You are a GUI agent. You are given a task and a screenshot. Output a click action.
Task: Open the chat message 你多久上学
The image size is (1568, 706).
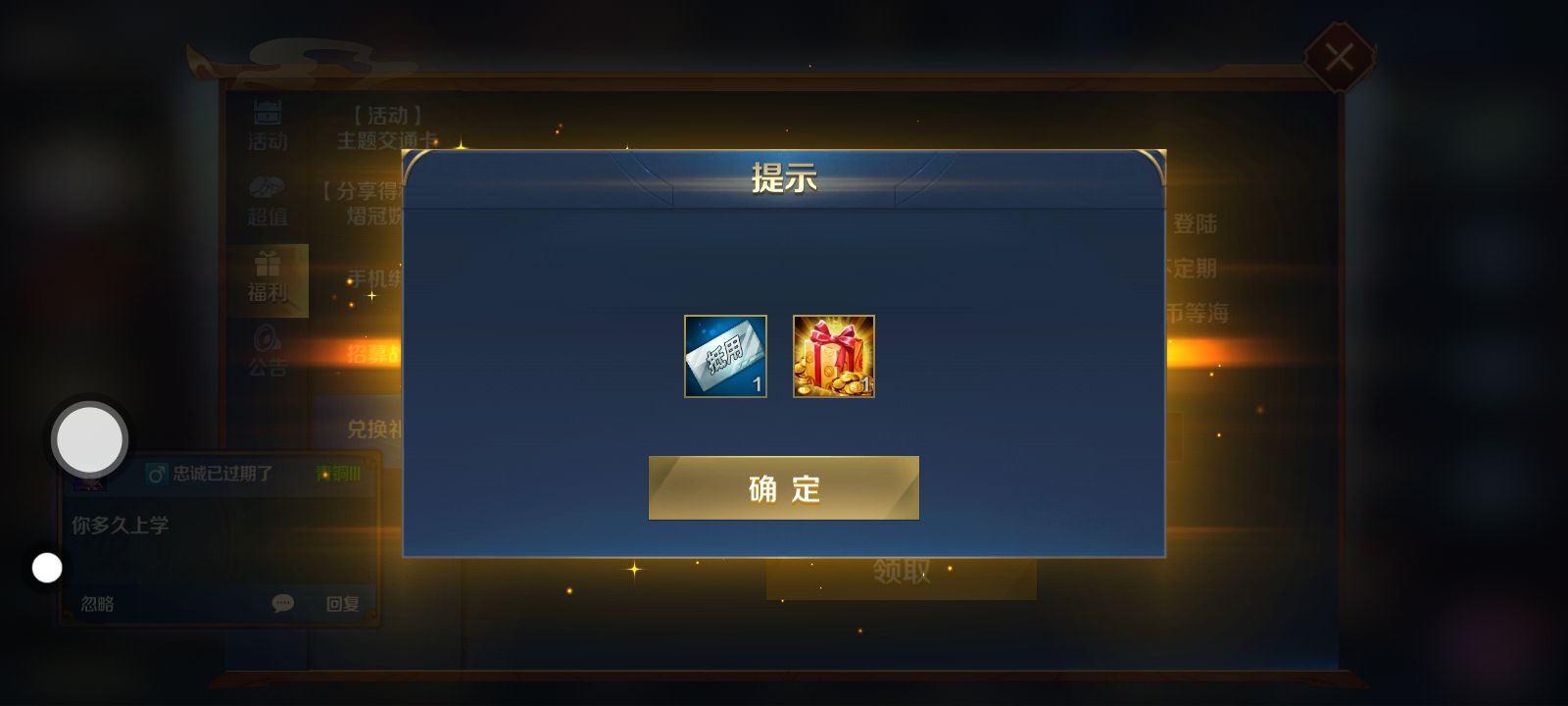[x=120, y=526]
